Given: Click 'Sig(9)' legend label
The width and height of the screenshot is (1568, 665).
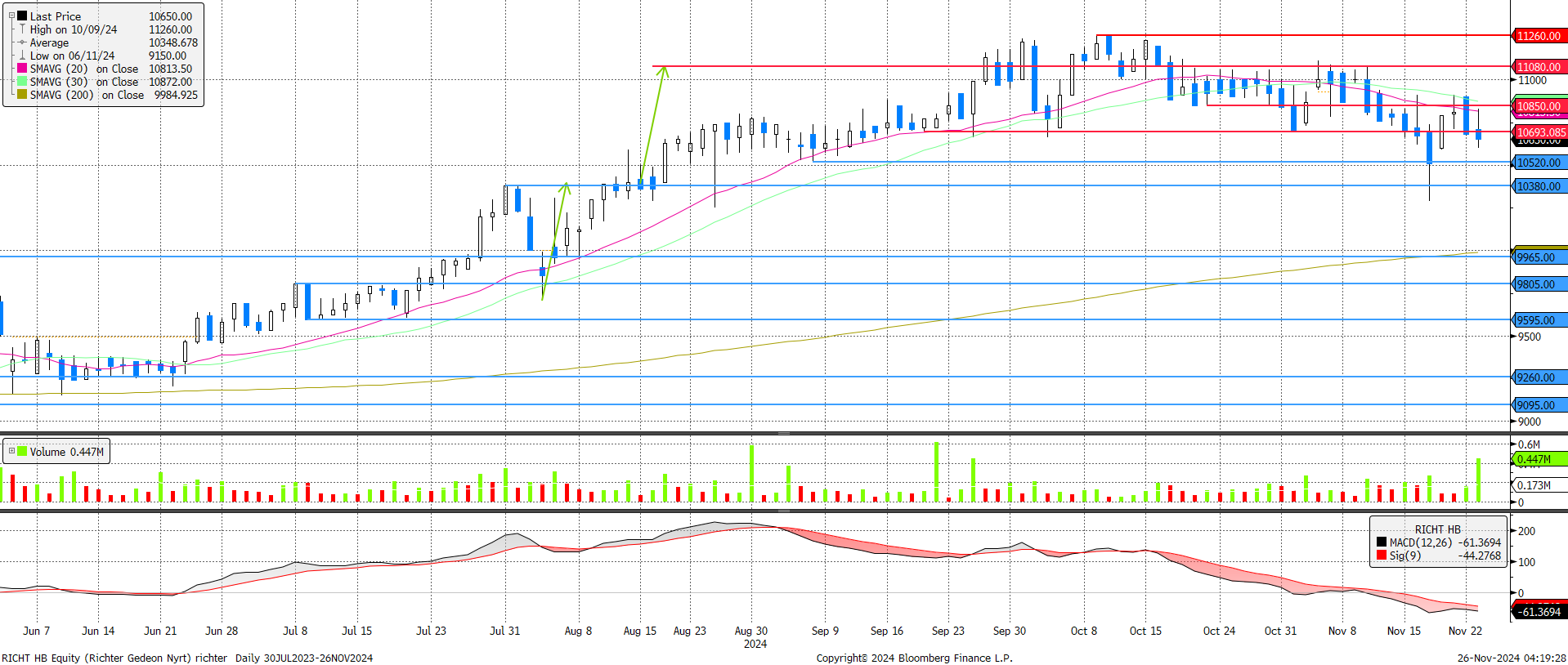Looking at the screenshot, I should point(1404,556).
